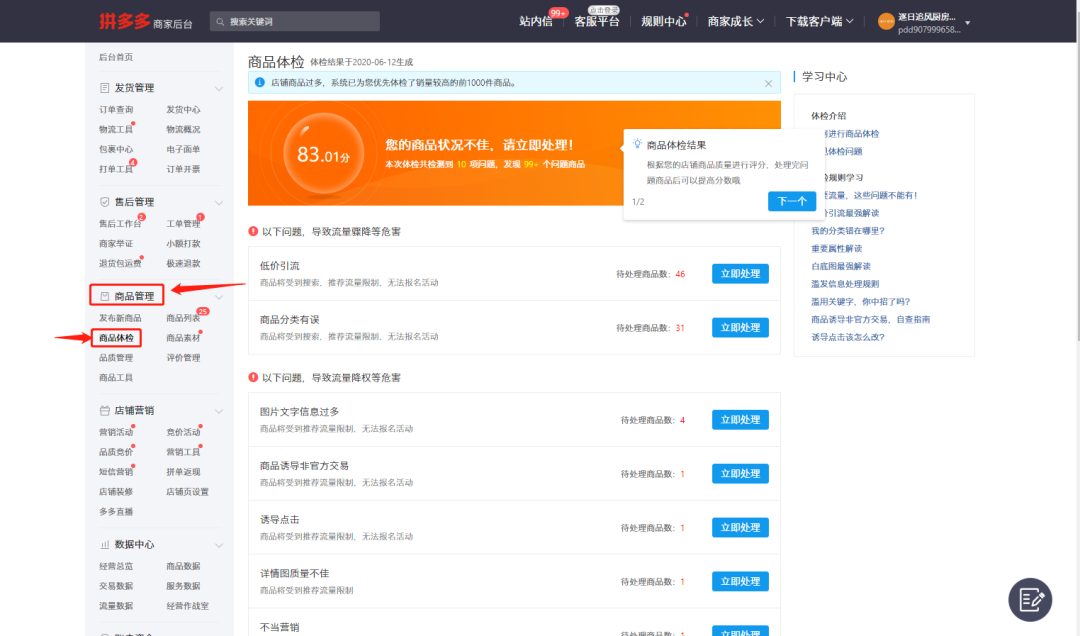This screenshot has height=636, width=1080.
Task: Collapse the 数据中心 section chevron
Action: (218, 545)
